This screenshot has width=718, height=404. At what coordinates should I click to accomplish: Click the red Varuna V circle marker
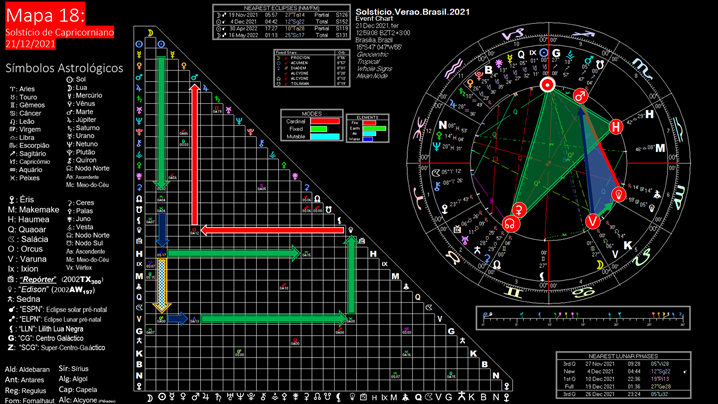tap(593, 221)
